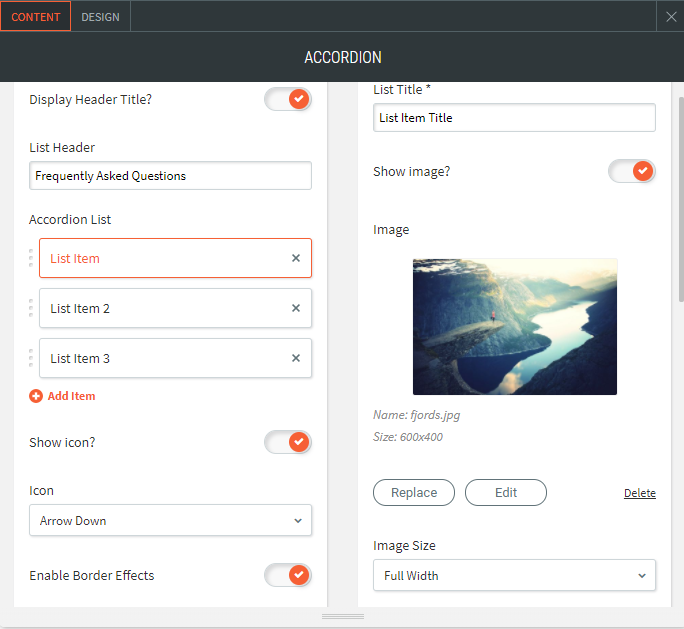The height and width of the screenshot is (629, 684).
Task: Toggle the Show image switch
Action: 632,171
